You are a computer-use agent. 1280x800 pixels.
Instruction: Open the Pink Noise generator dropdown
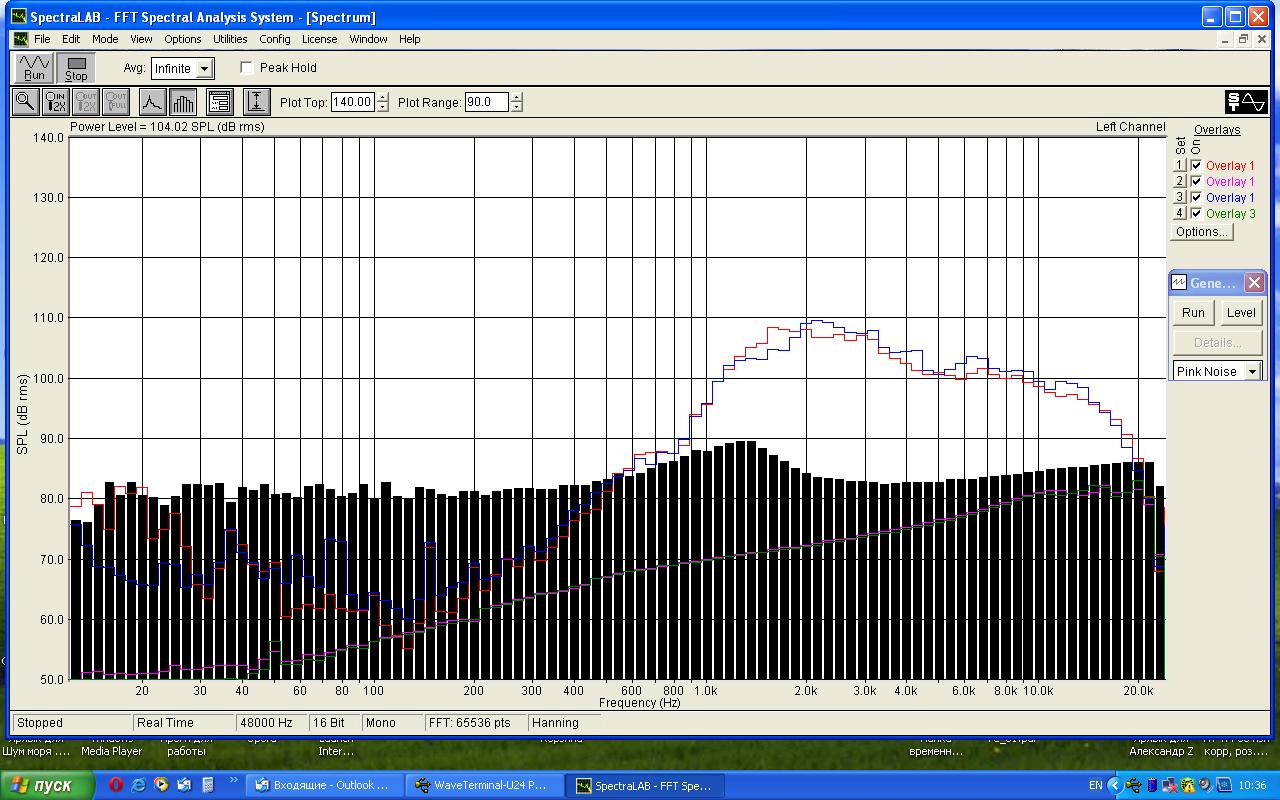point(1252,371)
